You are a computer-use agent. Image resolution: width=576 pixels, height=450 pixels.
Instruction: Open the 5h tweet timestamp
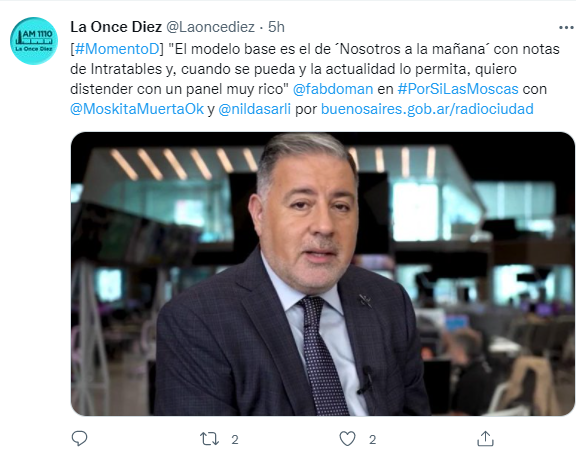point(276,27)
